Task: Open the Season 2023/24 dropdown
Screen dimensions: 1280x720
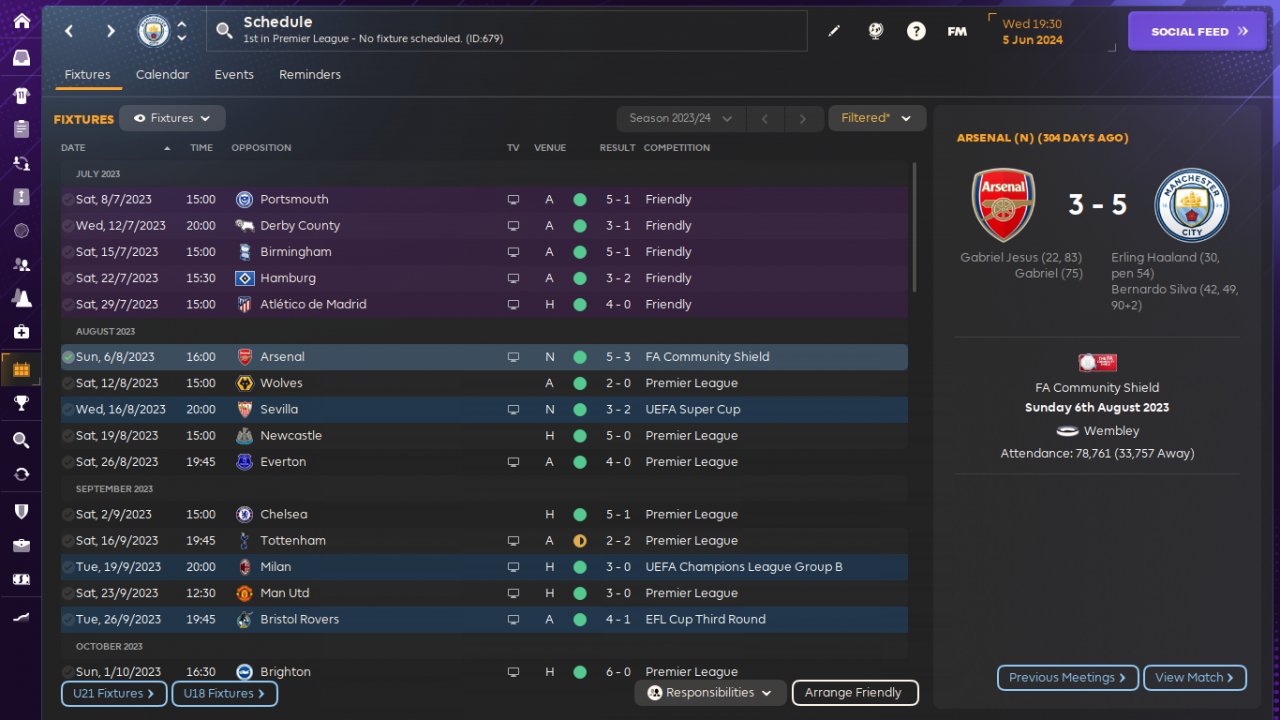Action: (x=680, y=119)
